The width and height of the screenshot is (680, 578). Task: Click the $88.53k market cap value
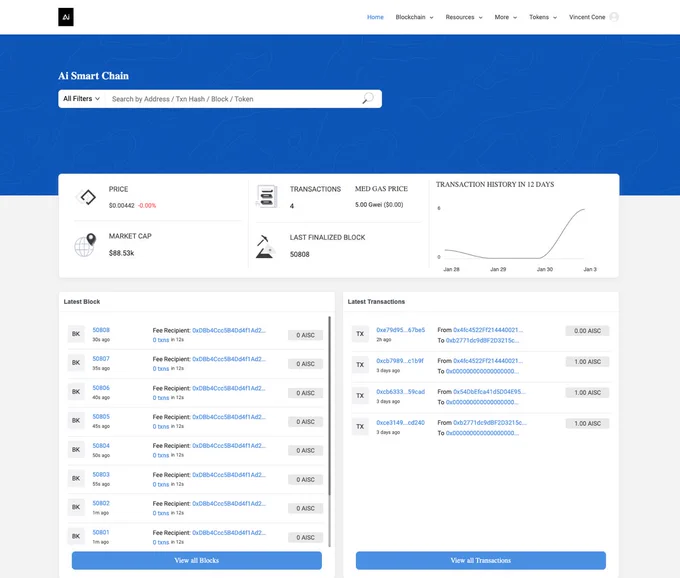click(121, 253)
